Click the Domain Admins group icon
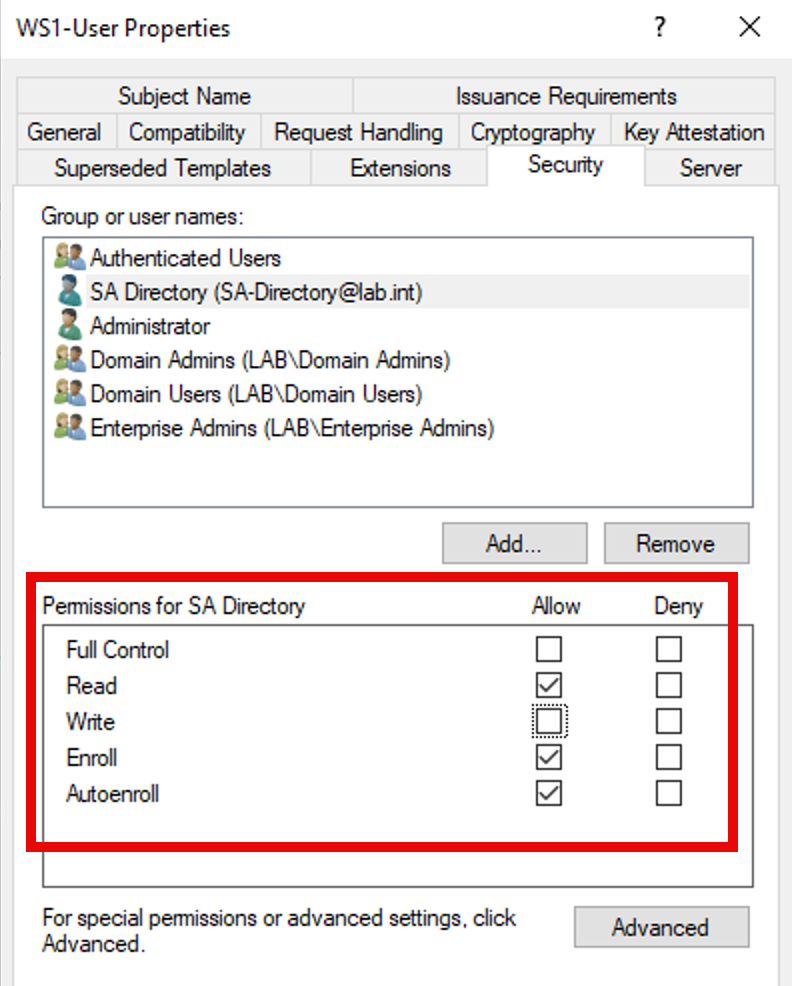 click(x=69, y=360)
